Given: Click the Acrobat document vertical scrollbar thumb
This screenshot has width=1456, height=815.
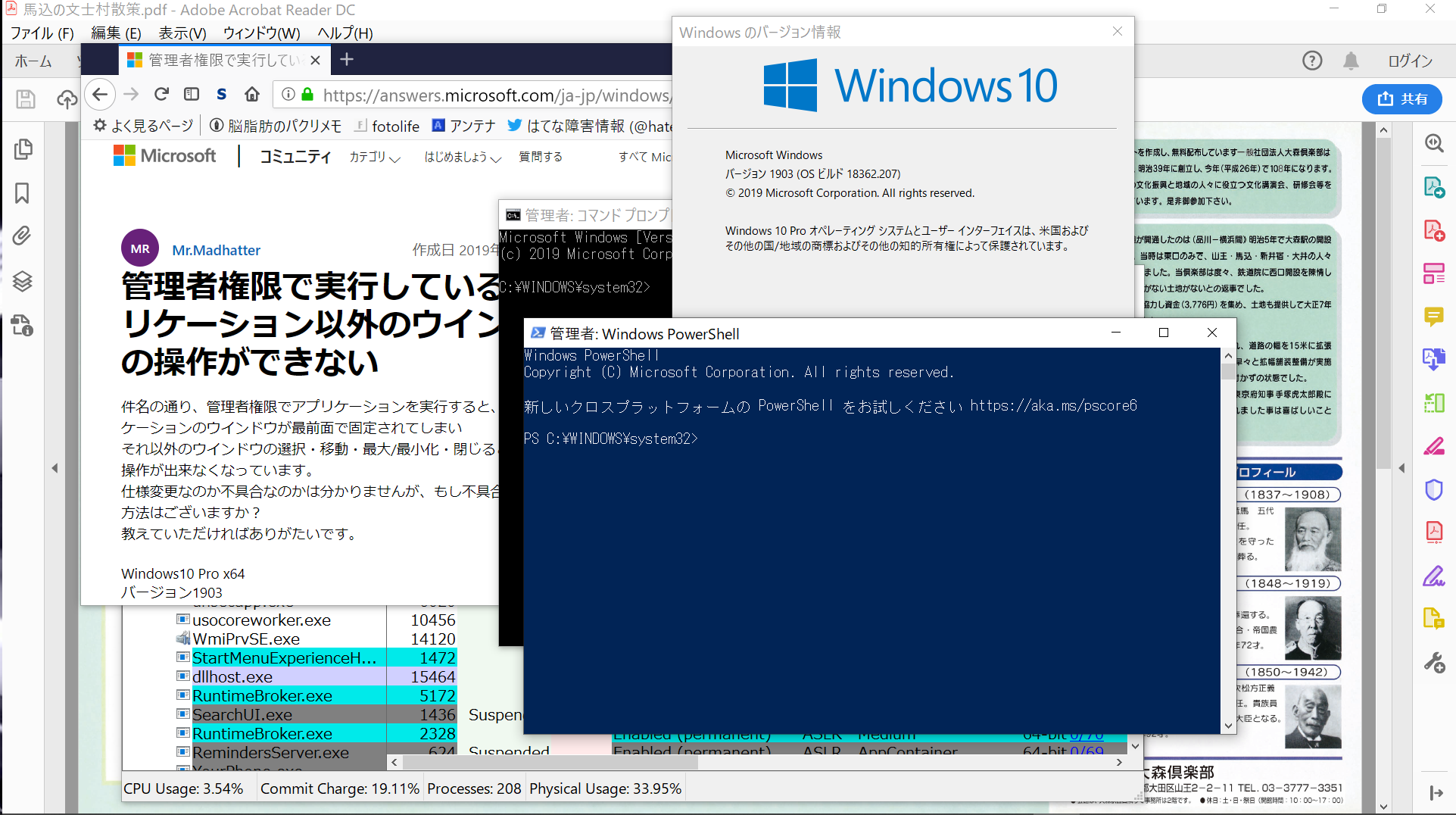Looking at the screenshot, I should (x=1383, y=303).
